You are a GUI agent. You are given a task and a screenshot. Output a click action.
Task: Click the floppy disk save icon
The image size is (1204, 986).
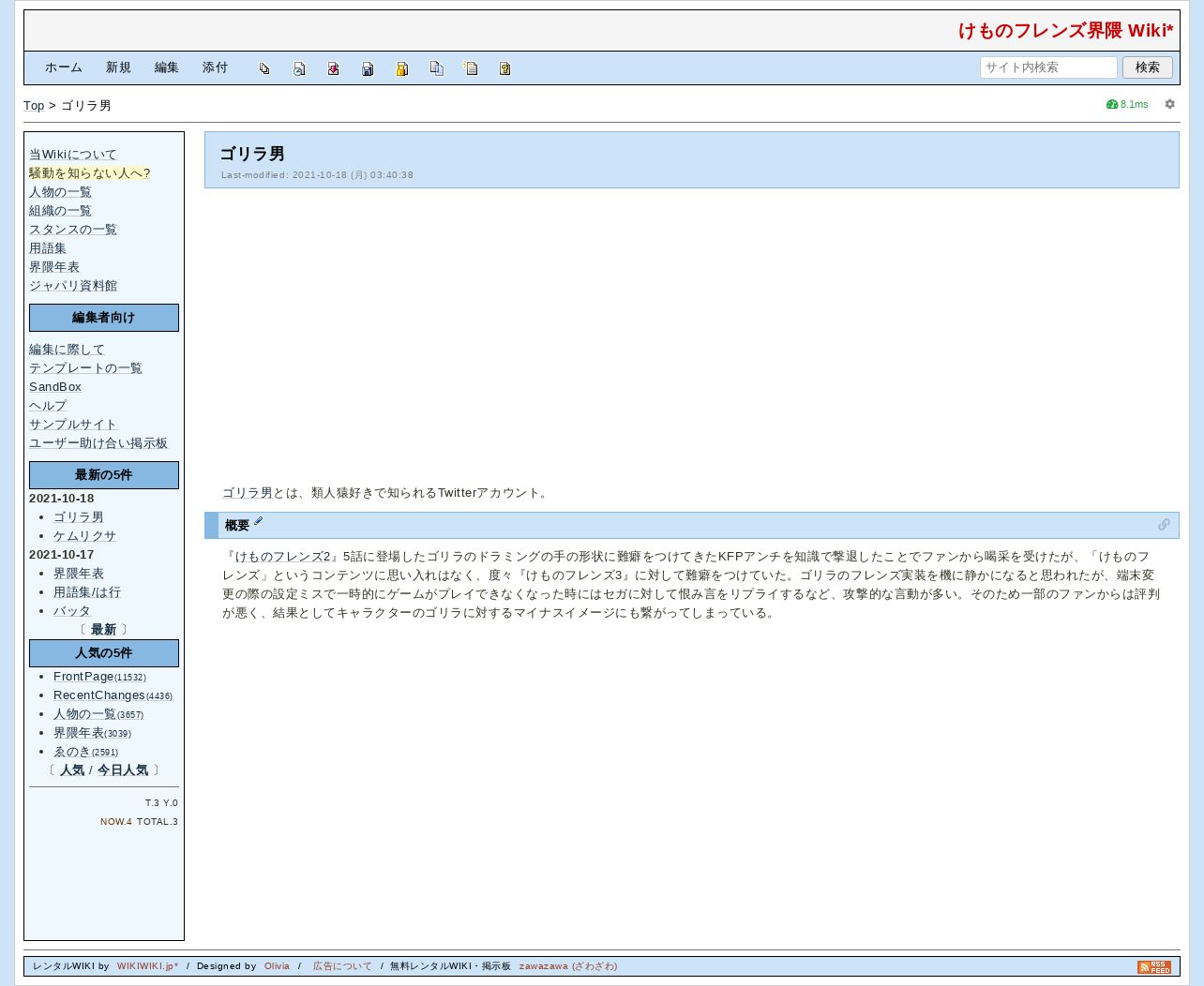368,68
